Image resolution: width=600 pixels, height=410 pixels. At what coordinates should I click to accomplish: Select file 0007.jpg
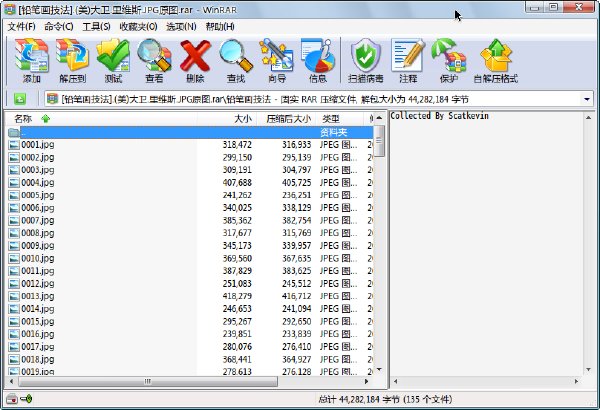38,221
